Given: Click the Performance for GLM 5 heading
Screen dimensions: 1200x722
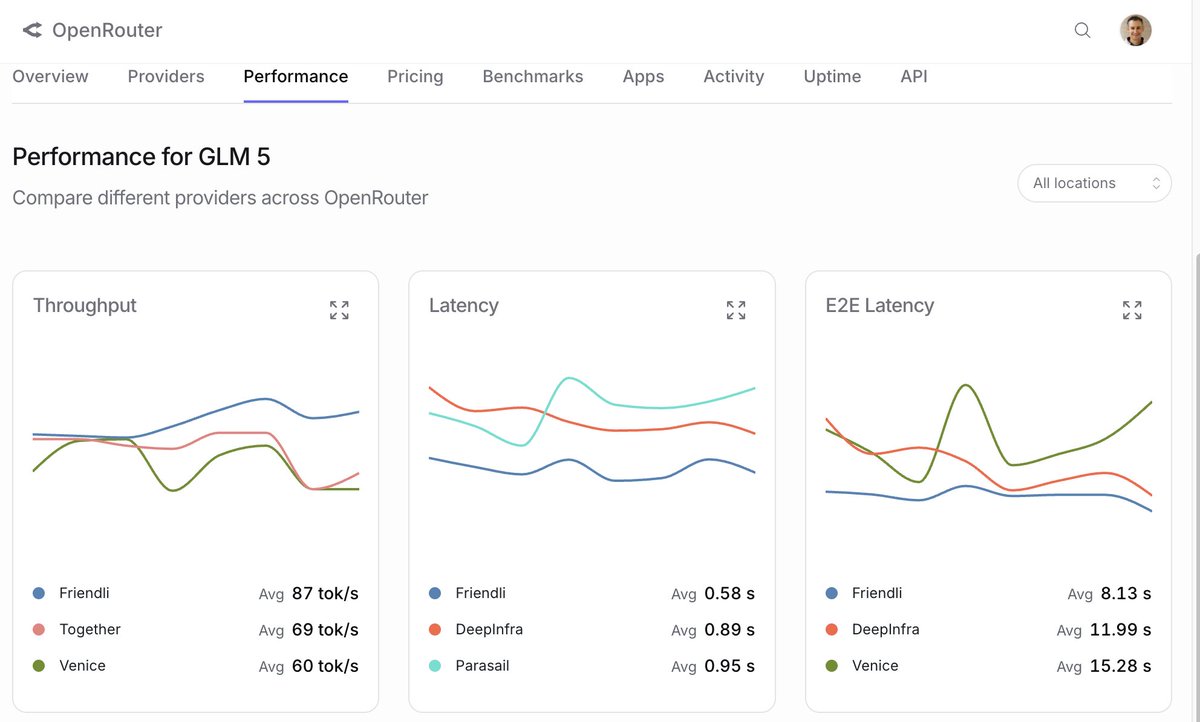Looking at the screenshot, I should click(x=141, y=157).
